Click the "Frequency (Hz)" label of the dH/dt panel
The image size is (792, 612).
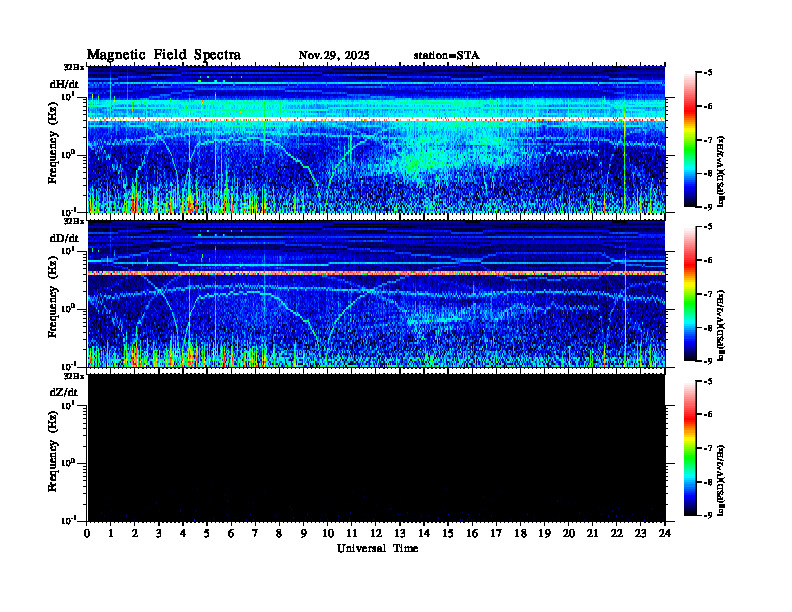[x=53, y=143]
